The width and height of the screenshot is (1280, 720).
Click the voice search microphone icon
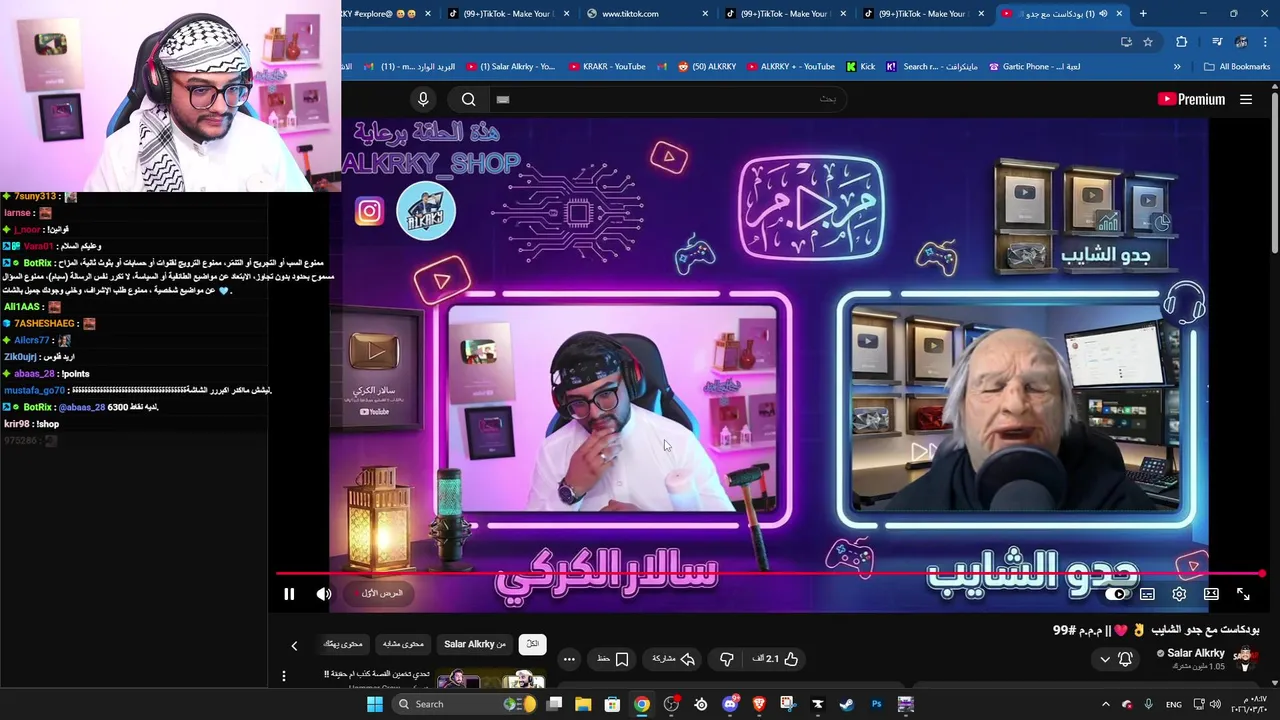[423, 99]
